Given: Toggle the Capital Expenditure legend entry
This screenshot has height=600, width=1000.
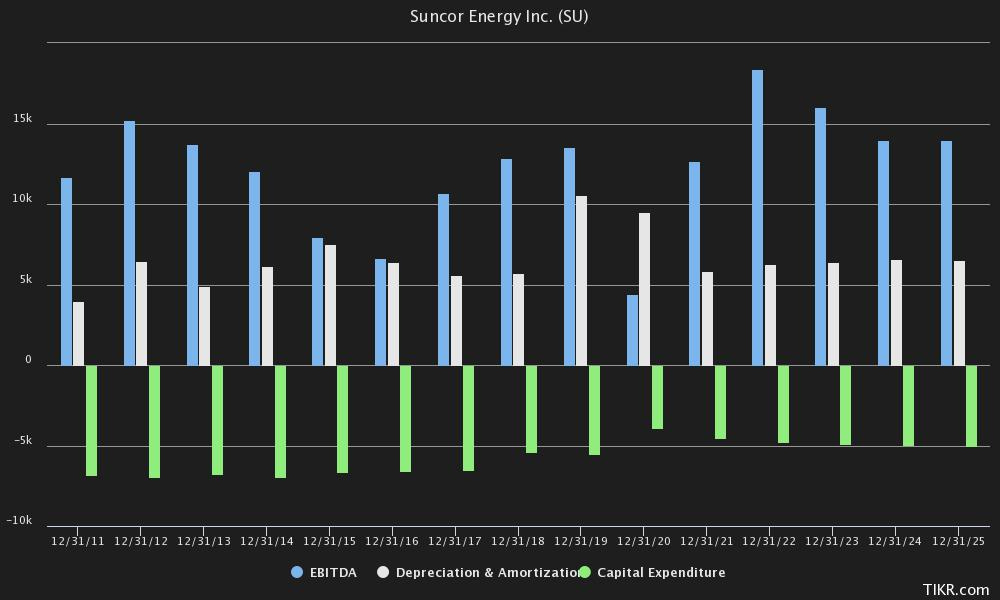Looking at the screenshot, I should click(652, 573).
